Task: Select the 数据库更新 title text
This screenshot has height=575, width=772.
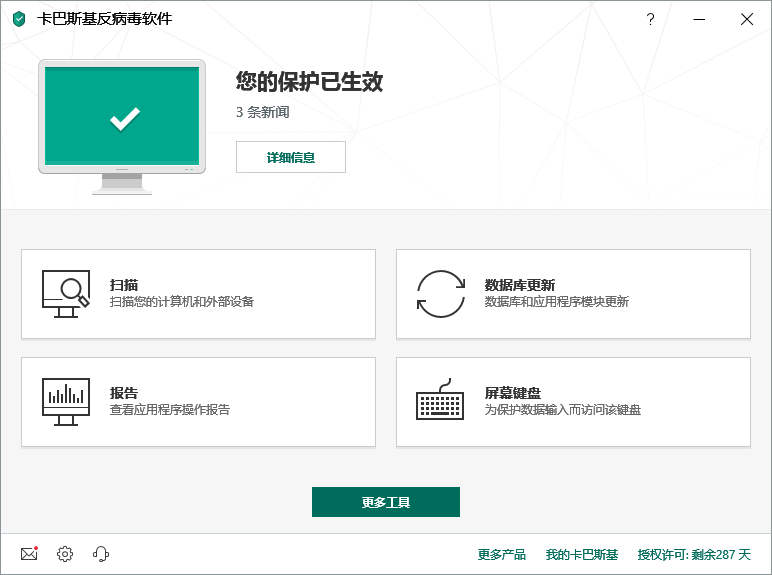Action: click(x=520, y=285)
